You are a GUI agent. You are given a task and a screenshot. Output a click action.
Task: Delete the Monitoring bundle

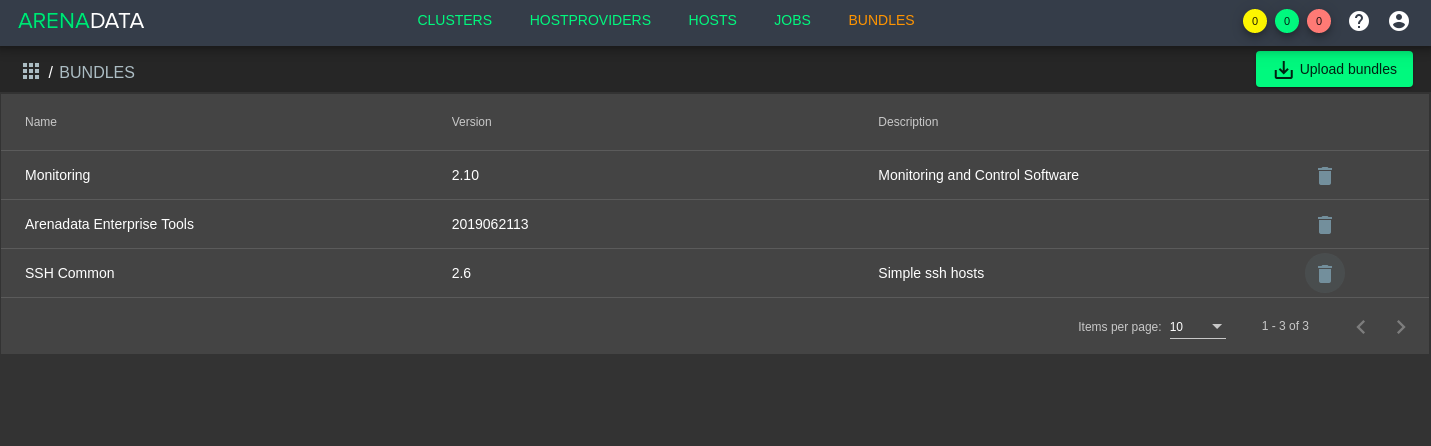click(1325, 176)
